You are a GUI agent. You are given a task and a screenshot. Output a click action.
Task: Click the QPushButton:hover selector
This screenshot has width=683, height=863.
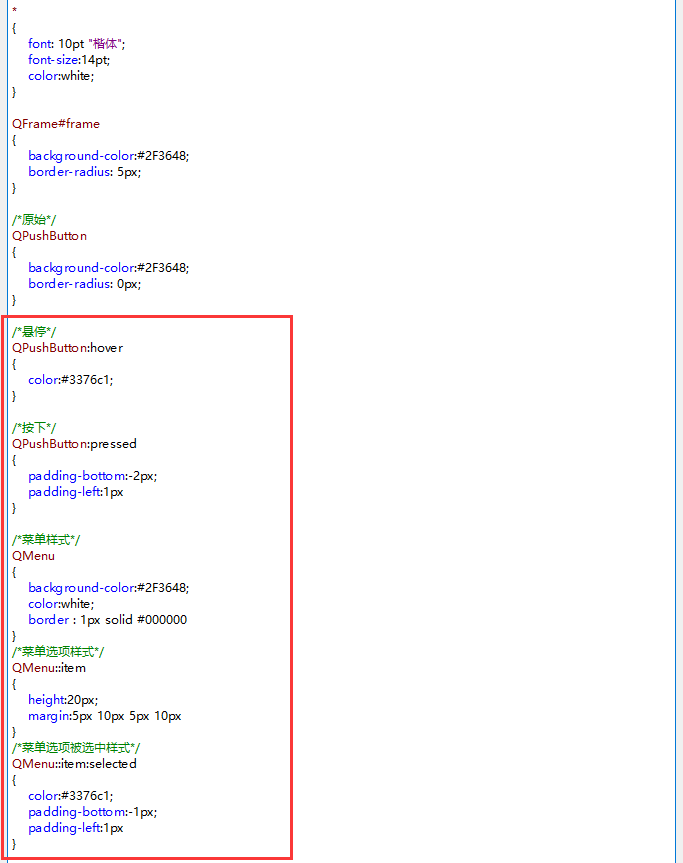pyautogui.click(x=67, y=348)
